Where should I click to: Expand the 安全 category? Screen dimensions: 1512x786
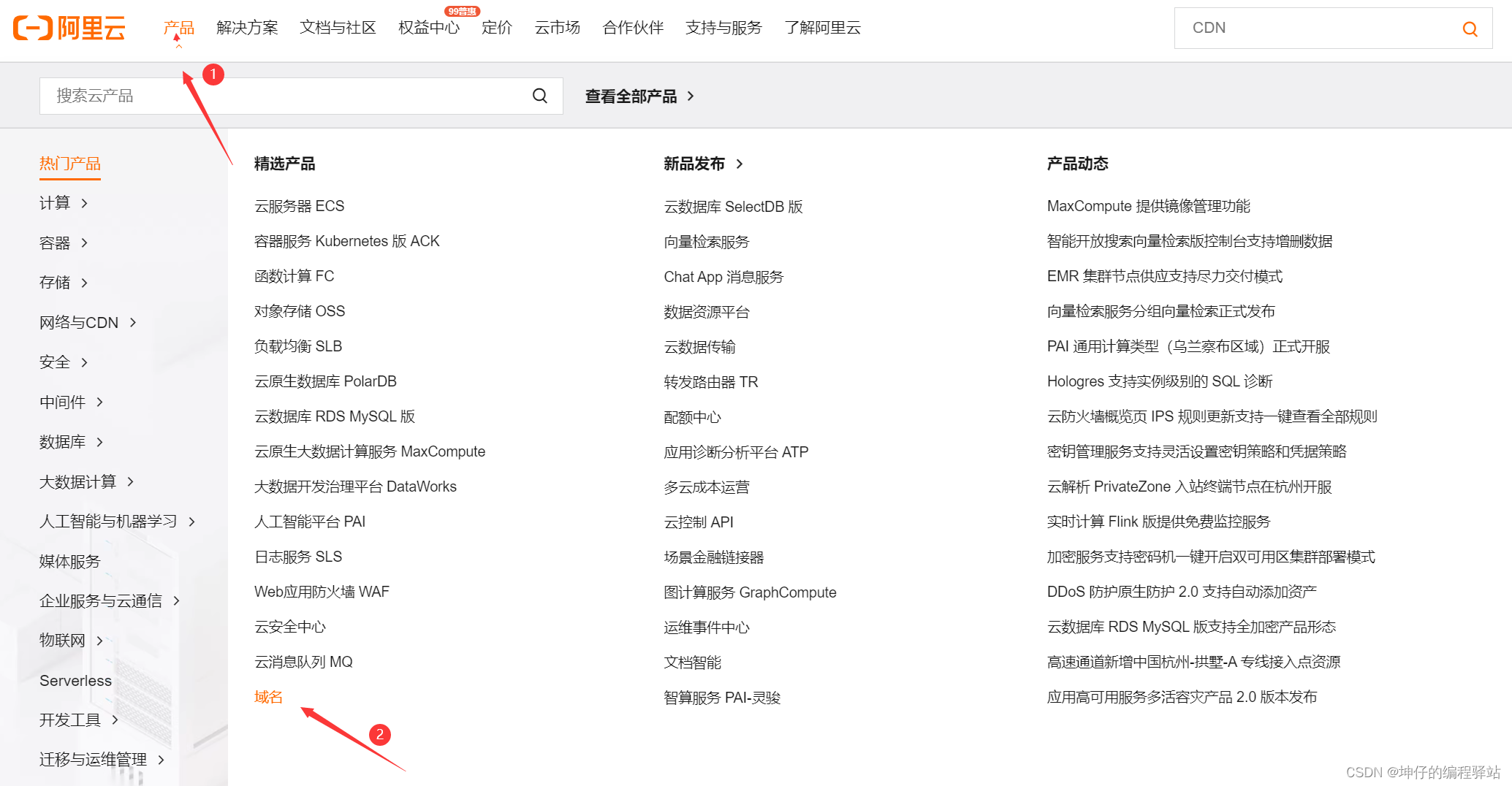[x=64, y=362]
